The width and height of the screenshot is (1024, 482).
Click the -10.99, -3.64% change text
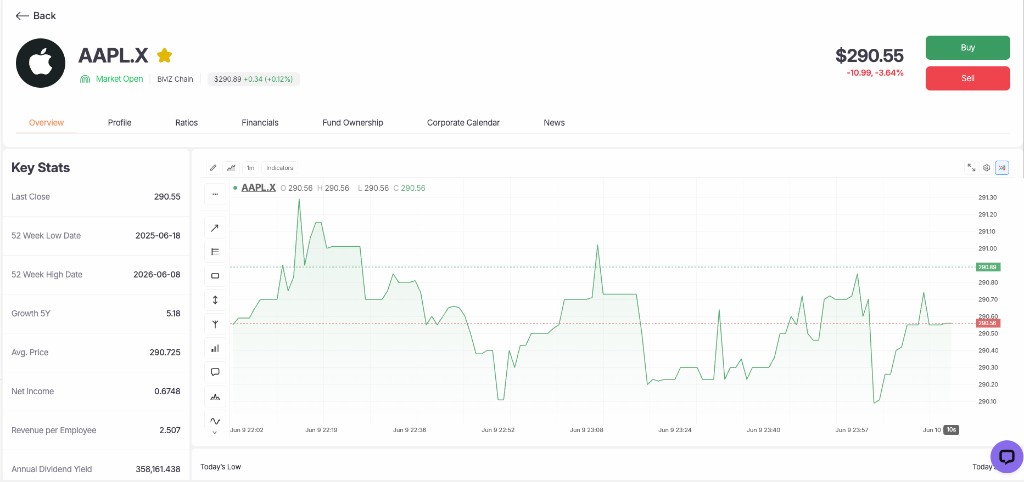tap(874, 72)
